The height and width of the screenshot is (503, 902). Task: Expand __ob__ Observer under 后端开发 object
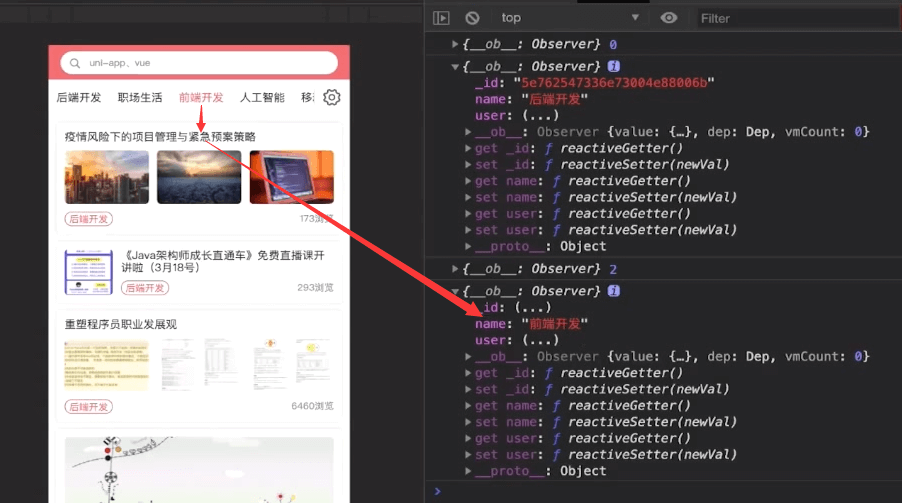468,132
